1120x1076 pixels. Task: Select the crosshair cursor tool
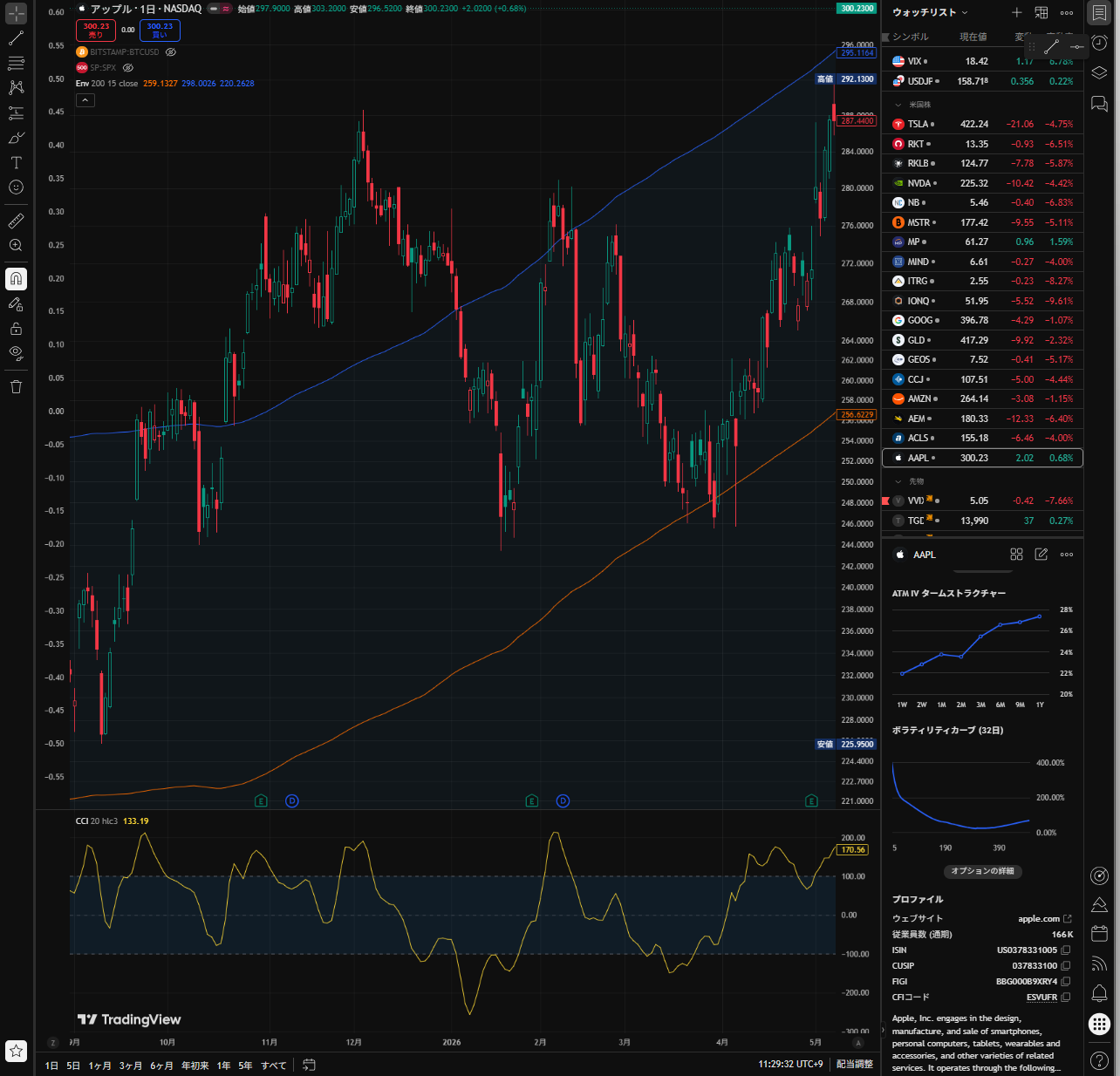click(16, 14)
